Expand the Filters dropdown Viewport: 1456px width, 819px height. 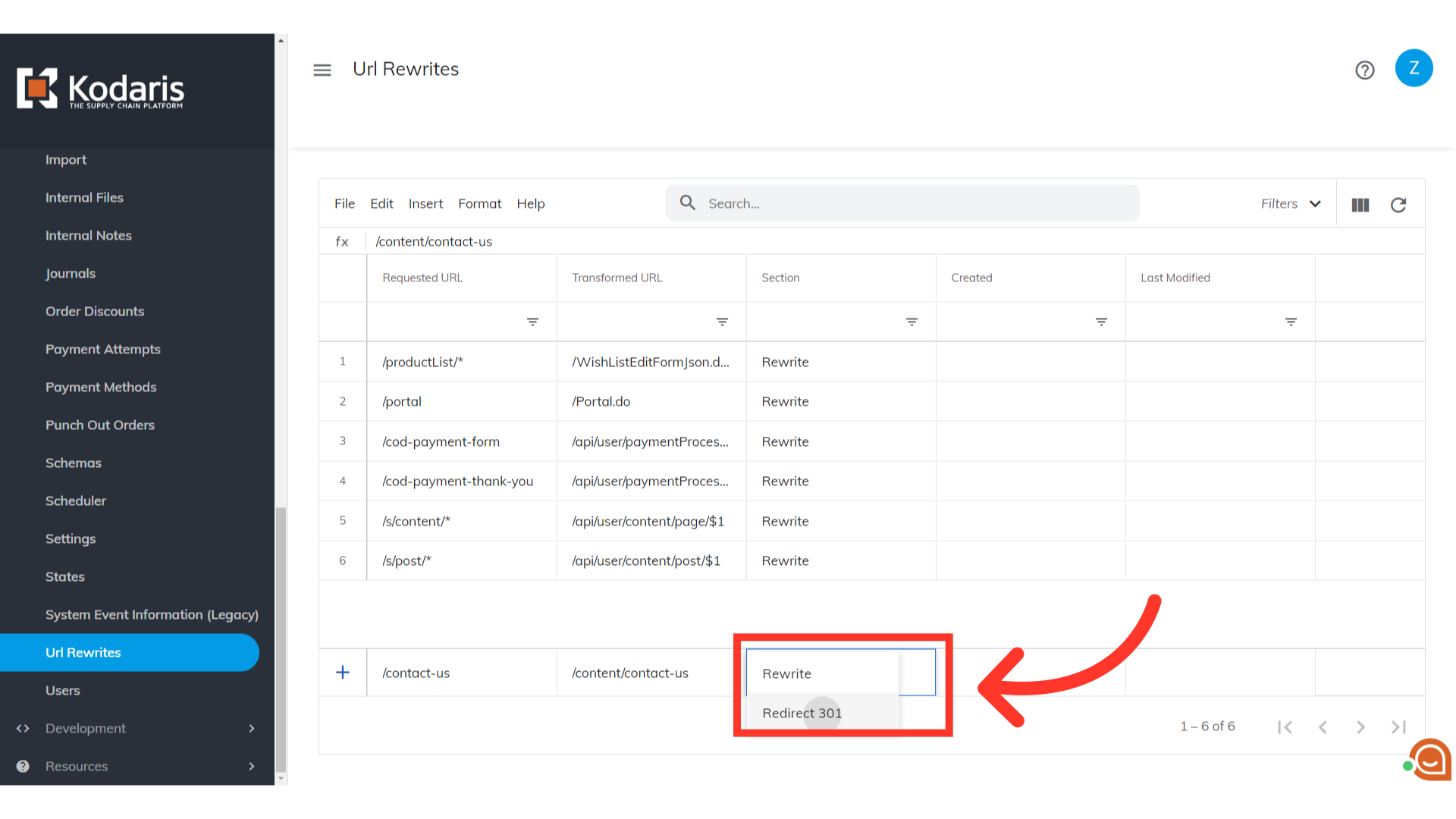click(1291, 204)
